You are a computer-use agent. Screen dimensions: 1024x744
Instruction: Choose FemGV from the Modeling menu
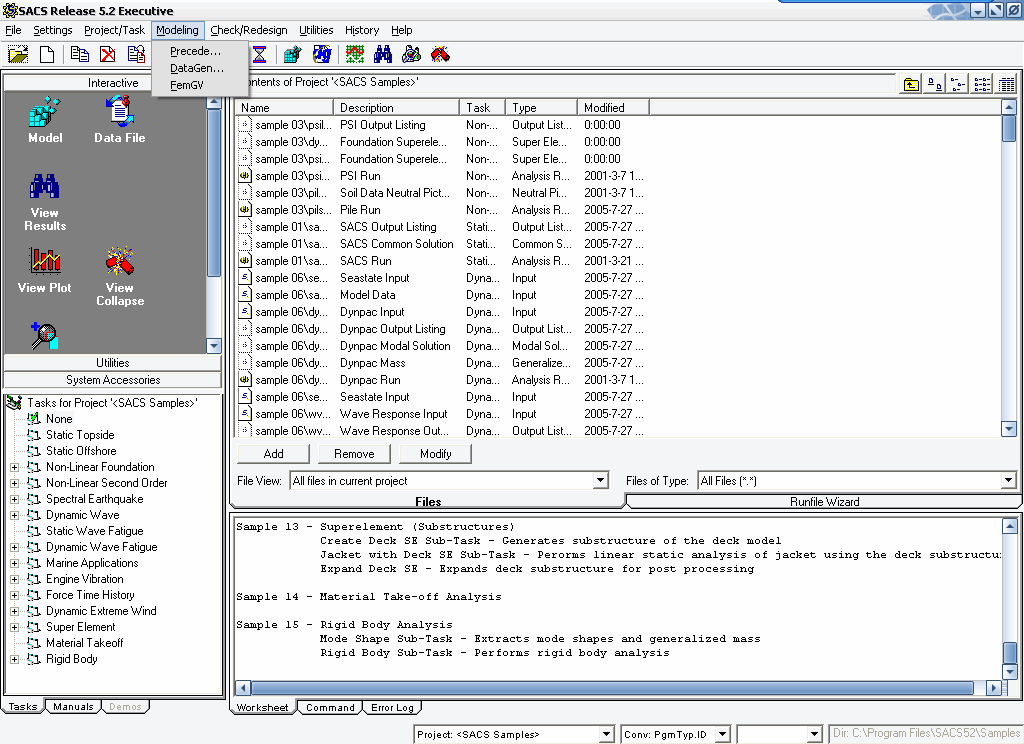tap(187, 85)
